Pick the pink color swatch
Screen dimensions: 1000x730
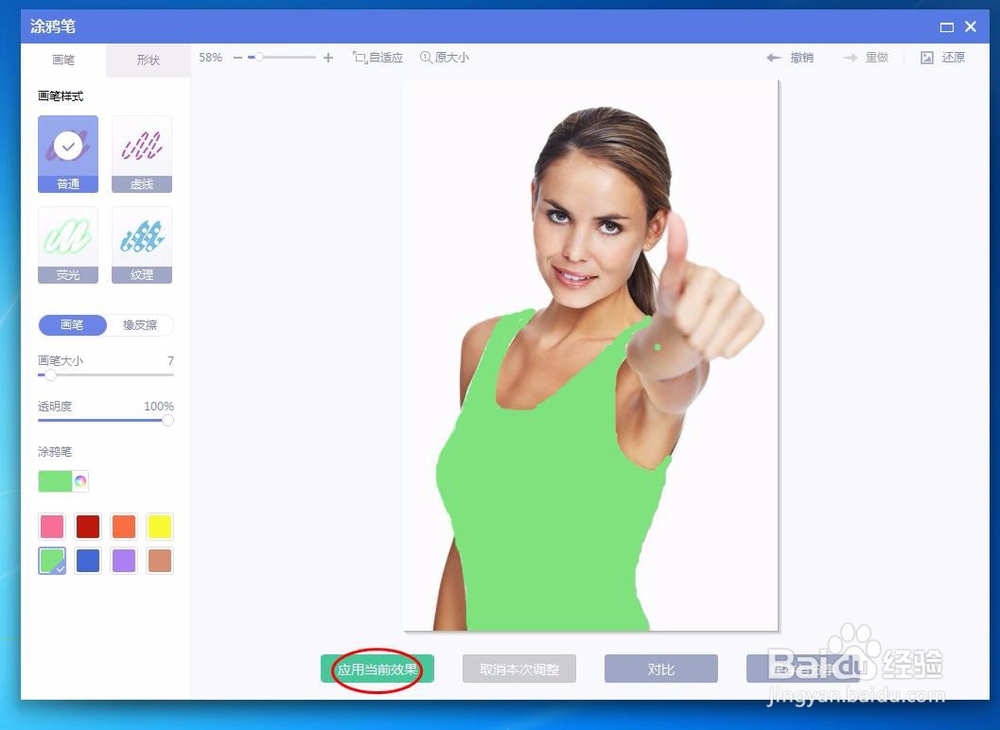pos(52,527)
